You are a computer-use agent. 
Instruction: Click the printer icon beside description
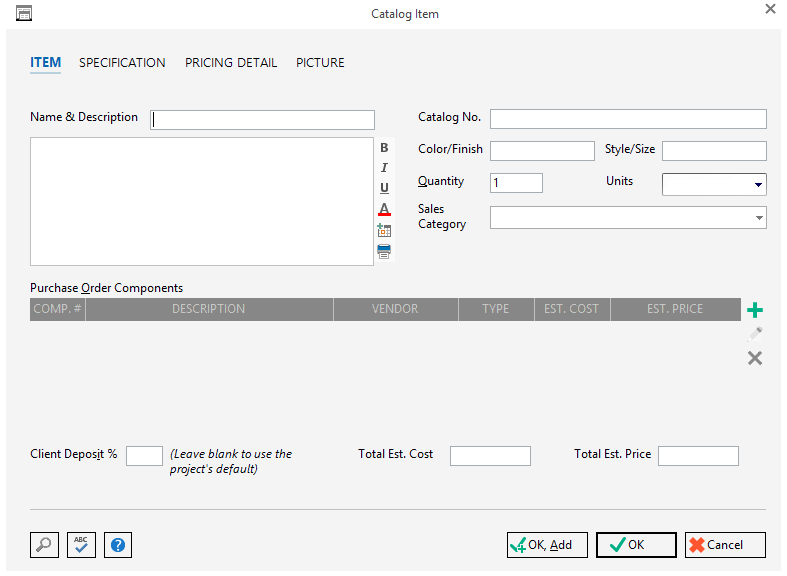point(384,251)
